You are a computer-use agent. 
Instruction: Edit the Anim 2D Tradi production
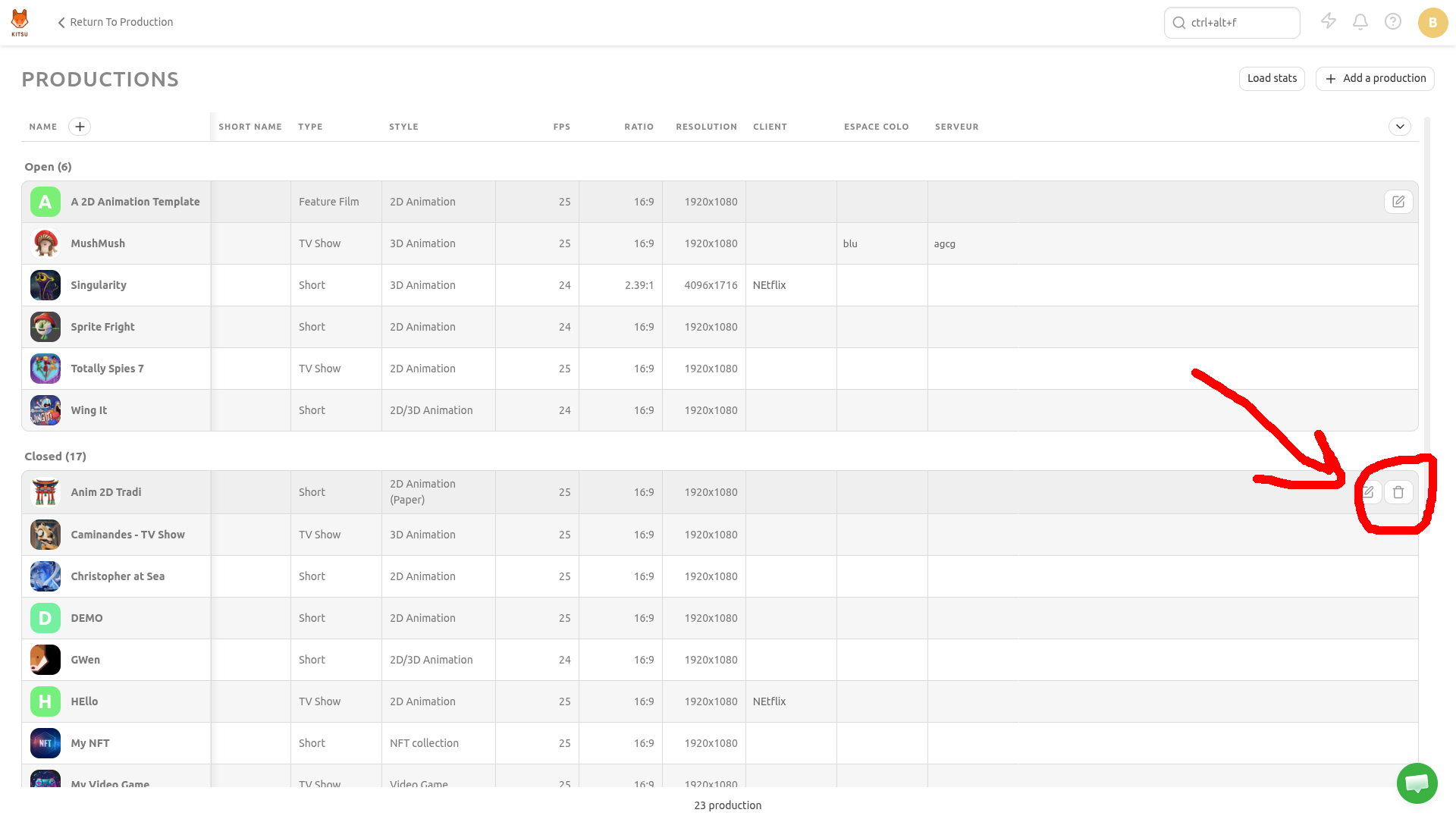(x=1369, y=492)
